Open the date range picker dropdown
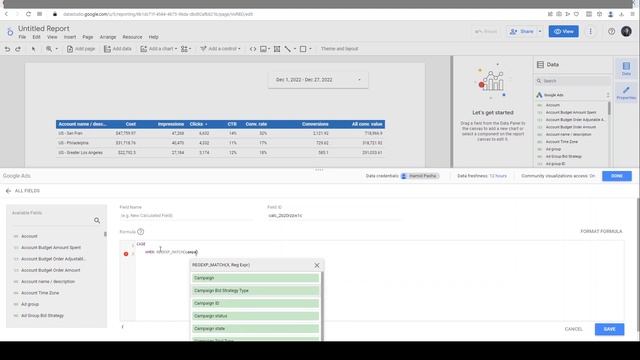640x360 pixels. click(x=318, y=80)
